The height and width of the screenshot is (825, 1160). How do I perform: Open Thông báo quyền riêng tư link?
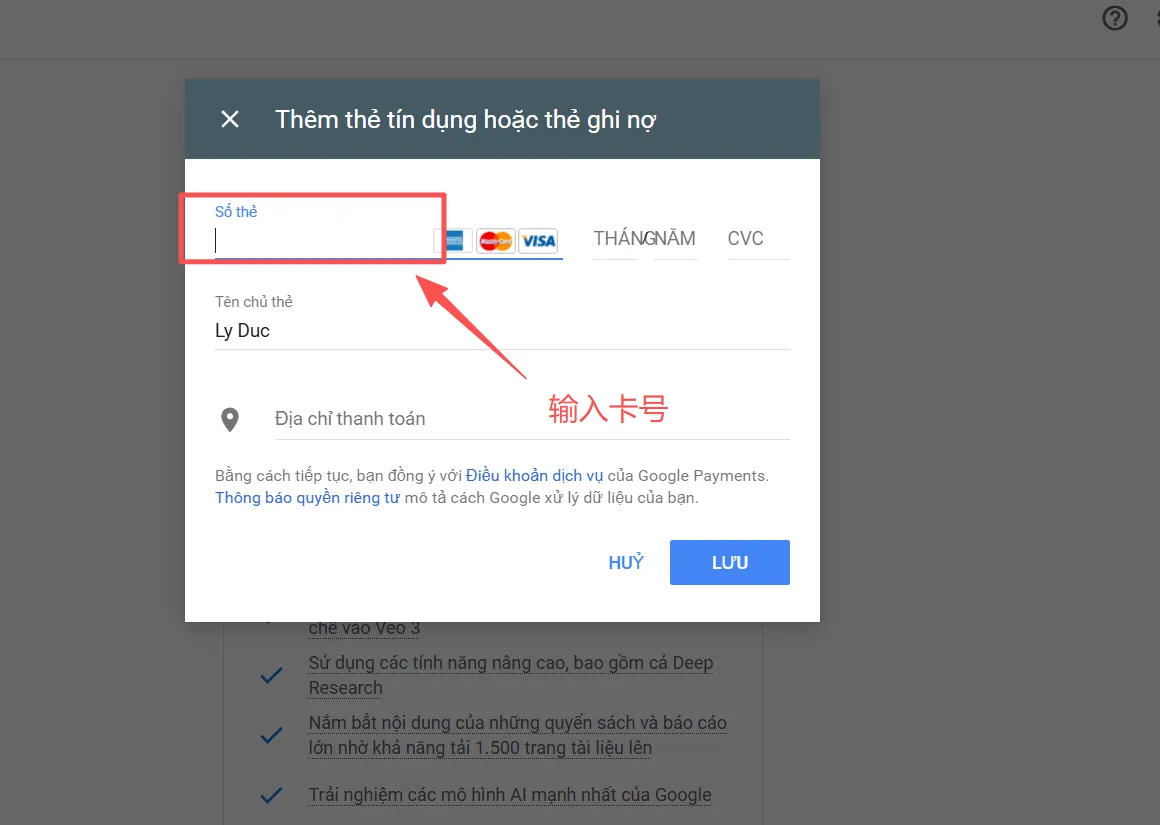307,498
